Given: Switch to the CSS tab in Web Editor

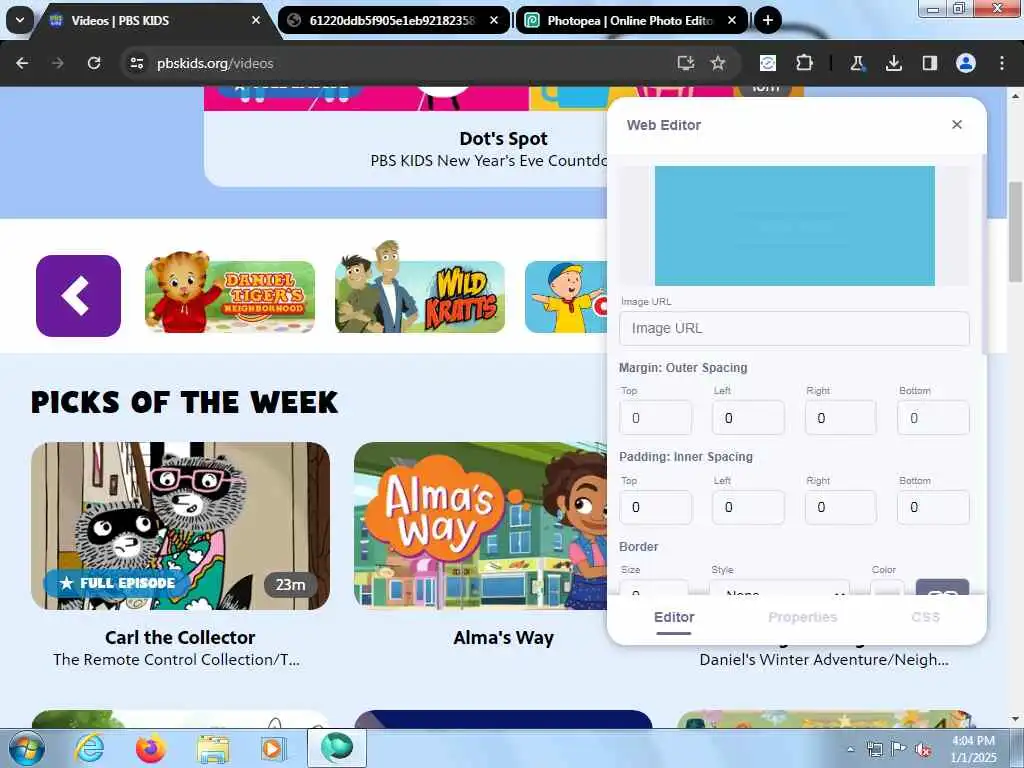Looking at the screenshot, I should 925,617.
